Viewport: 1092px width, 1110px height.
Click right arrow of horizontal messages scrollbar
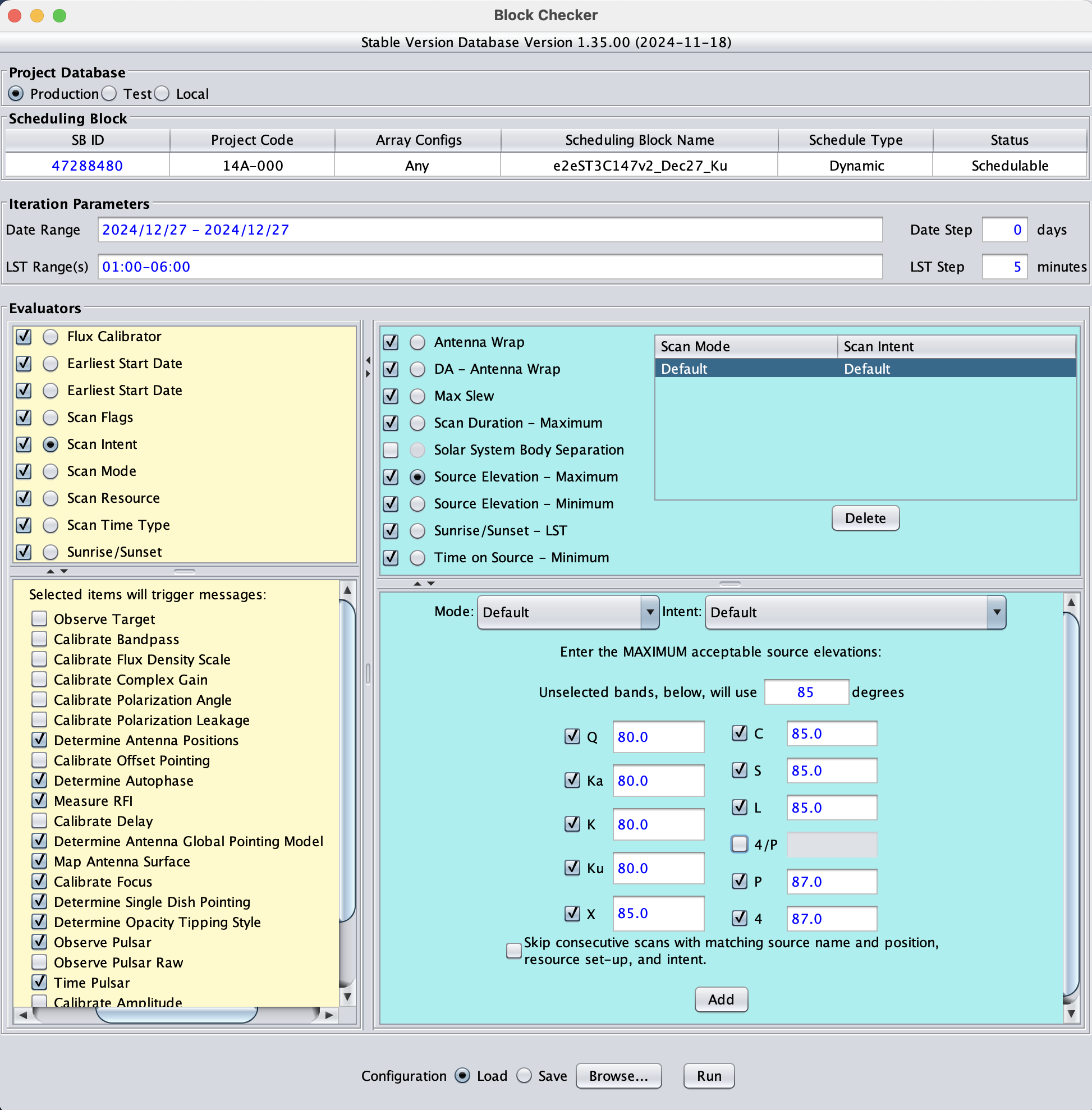(x=329, y=1015)
